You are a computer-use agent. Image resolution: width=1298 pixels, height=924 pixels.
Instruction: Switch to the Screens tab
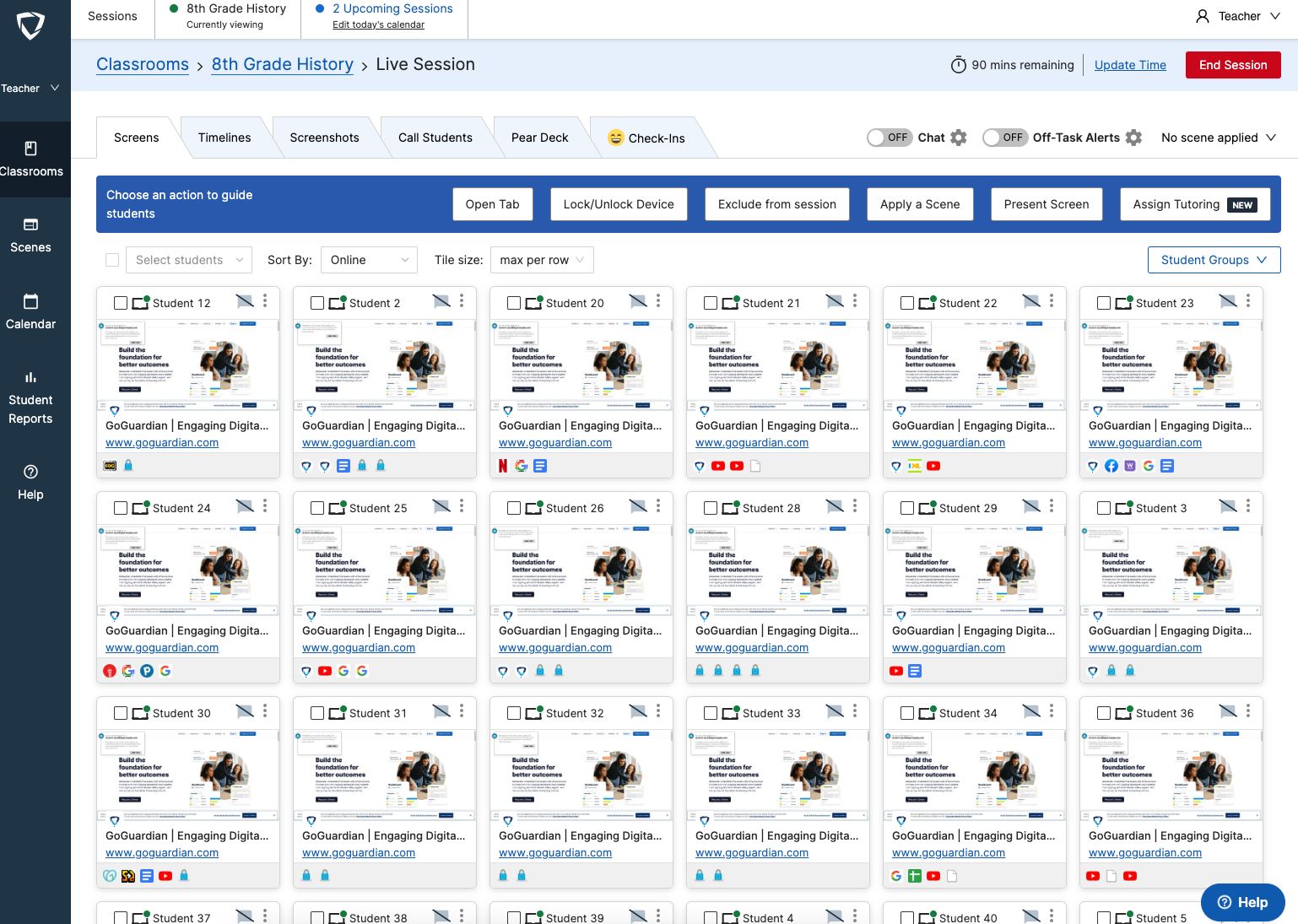pyautogui.click(x=137, y=138)
